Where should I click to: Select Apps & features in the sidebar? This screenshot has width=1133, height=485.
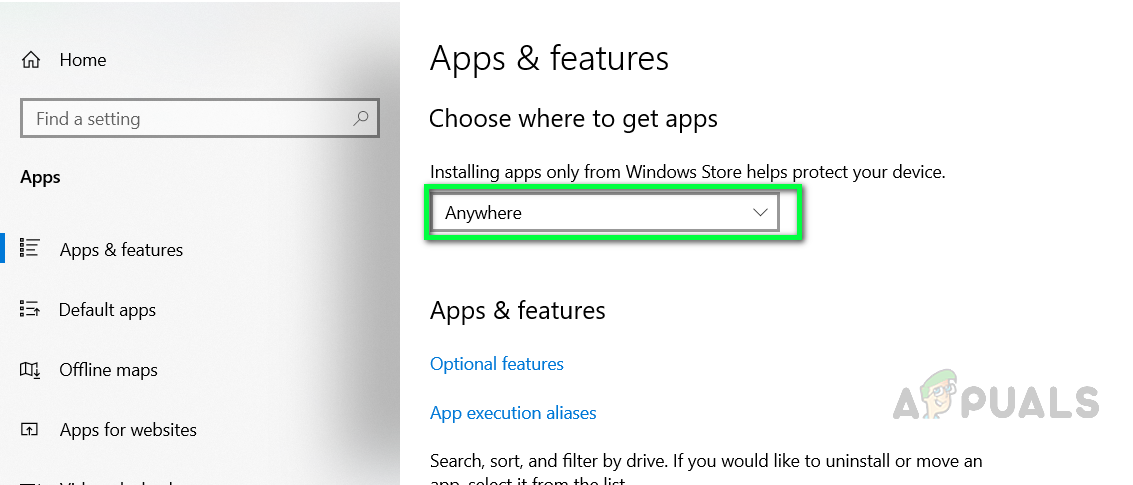[121, 250]
